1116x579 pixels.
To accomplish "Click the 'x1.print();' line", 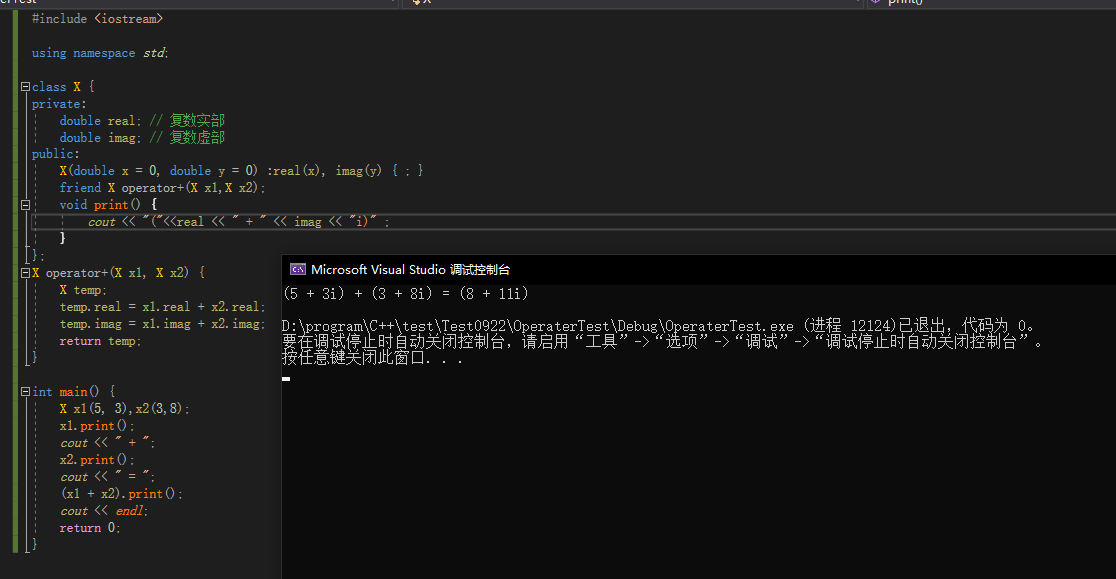I will tap(97, 426).
